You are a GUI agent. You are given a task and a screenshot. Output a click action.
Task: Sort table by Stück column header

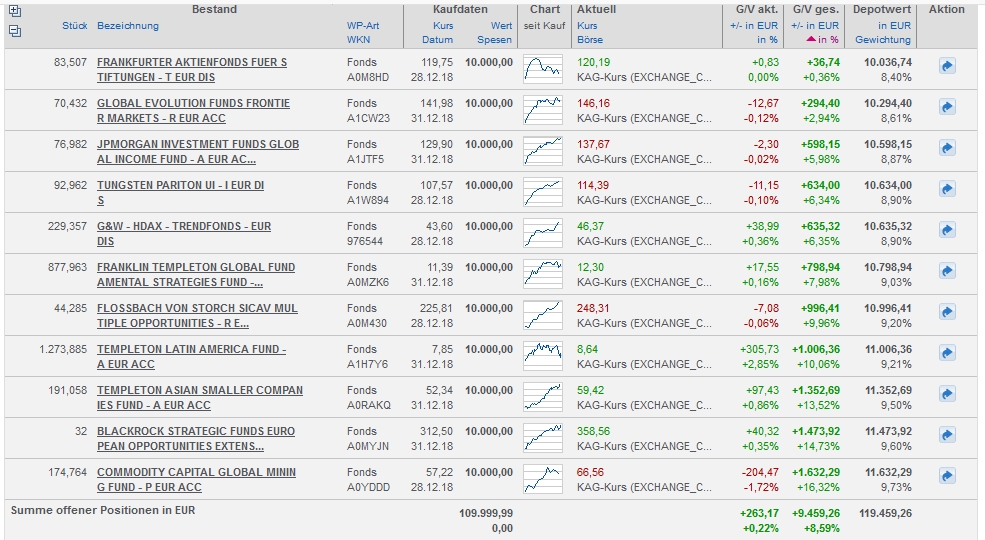coord(74,25)
